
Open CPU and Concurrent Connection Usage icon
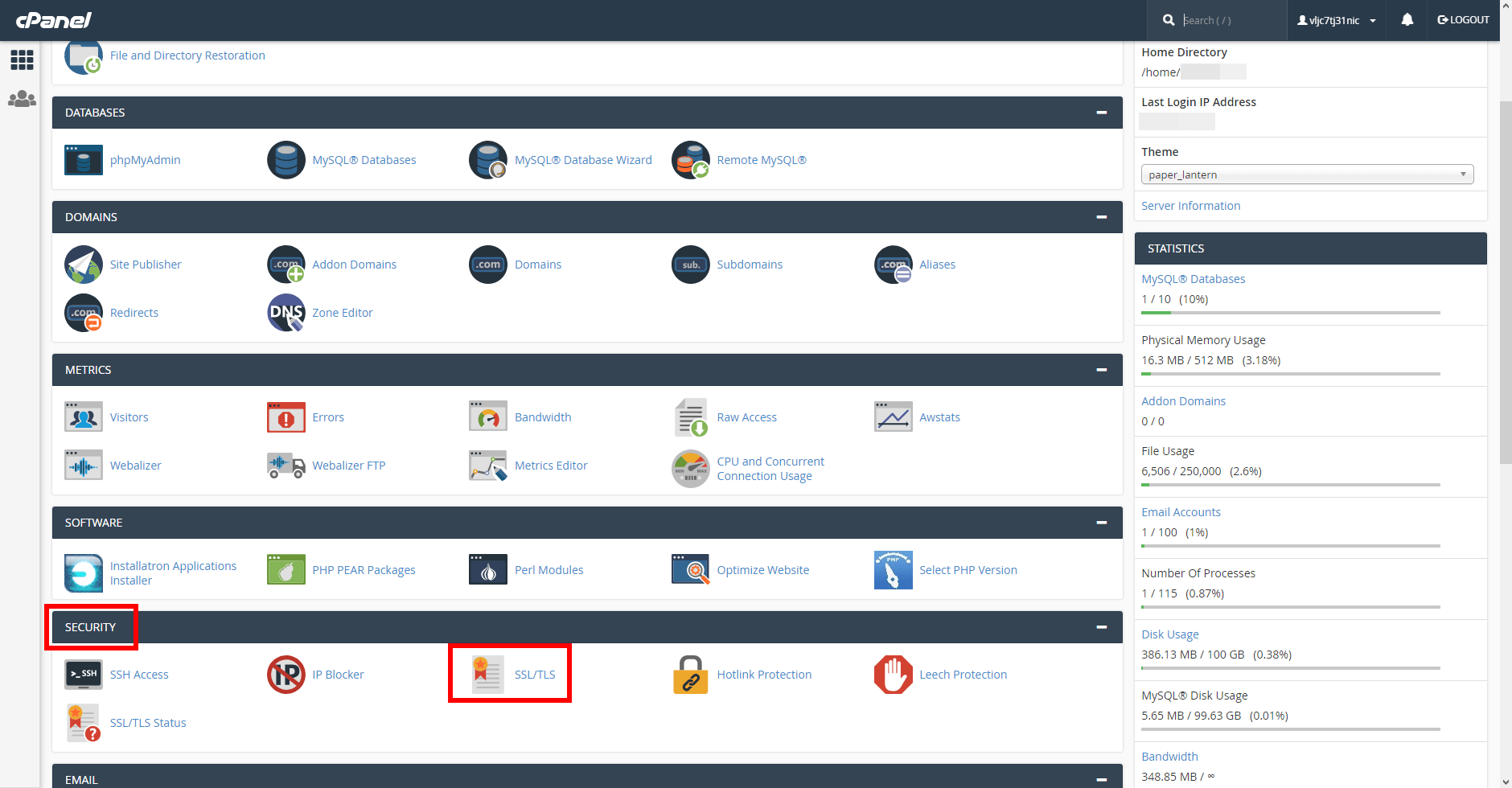(x=691, y=469)
